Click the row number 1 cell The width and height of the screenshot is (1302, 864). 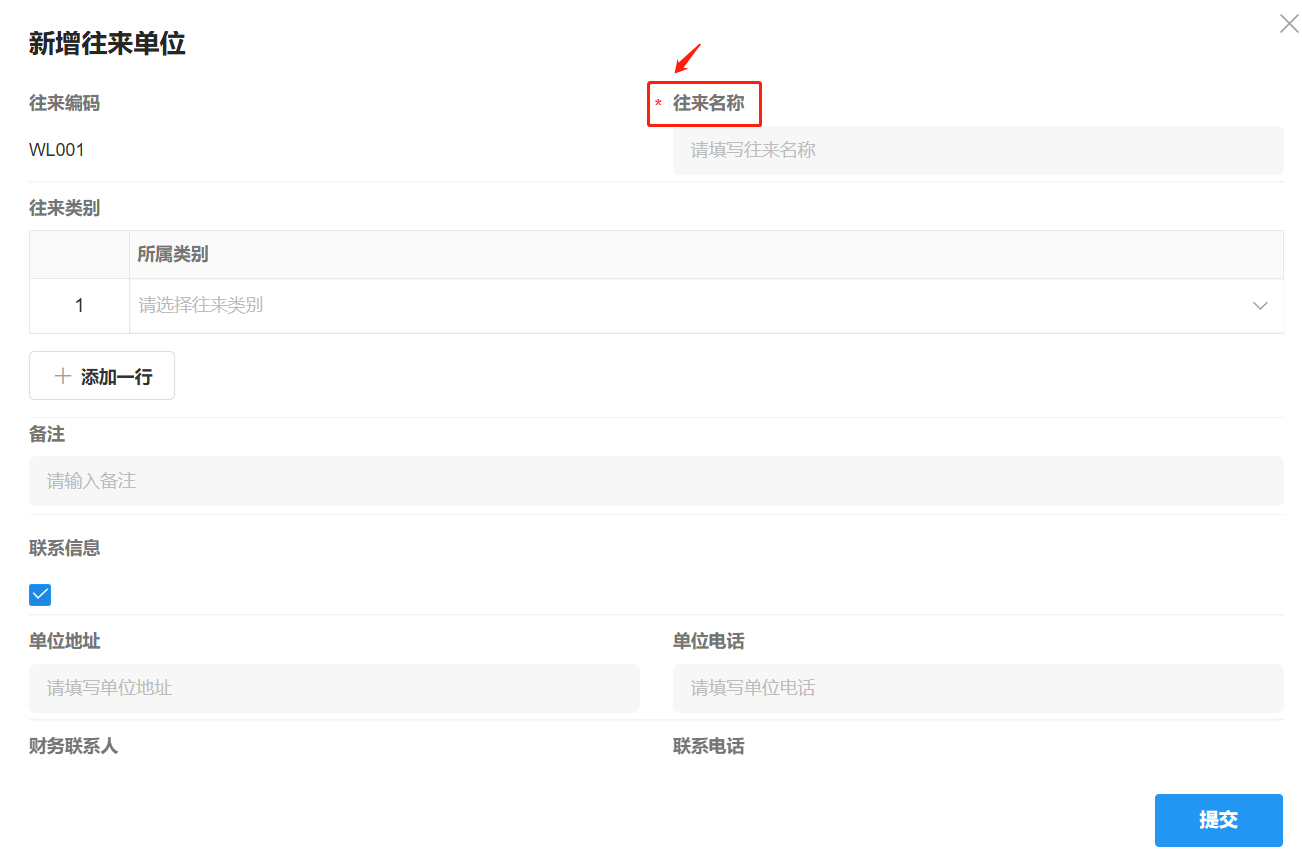point(79,305)
